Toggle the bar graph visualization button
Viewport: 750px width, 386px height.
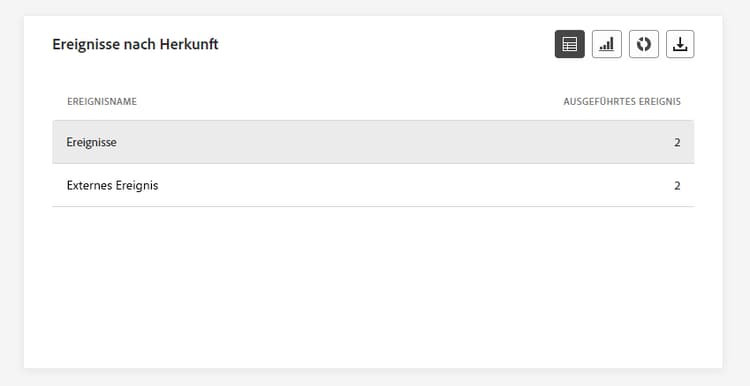click(x=607, y=44)
